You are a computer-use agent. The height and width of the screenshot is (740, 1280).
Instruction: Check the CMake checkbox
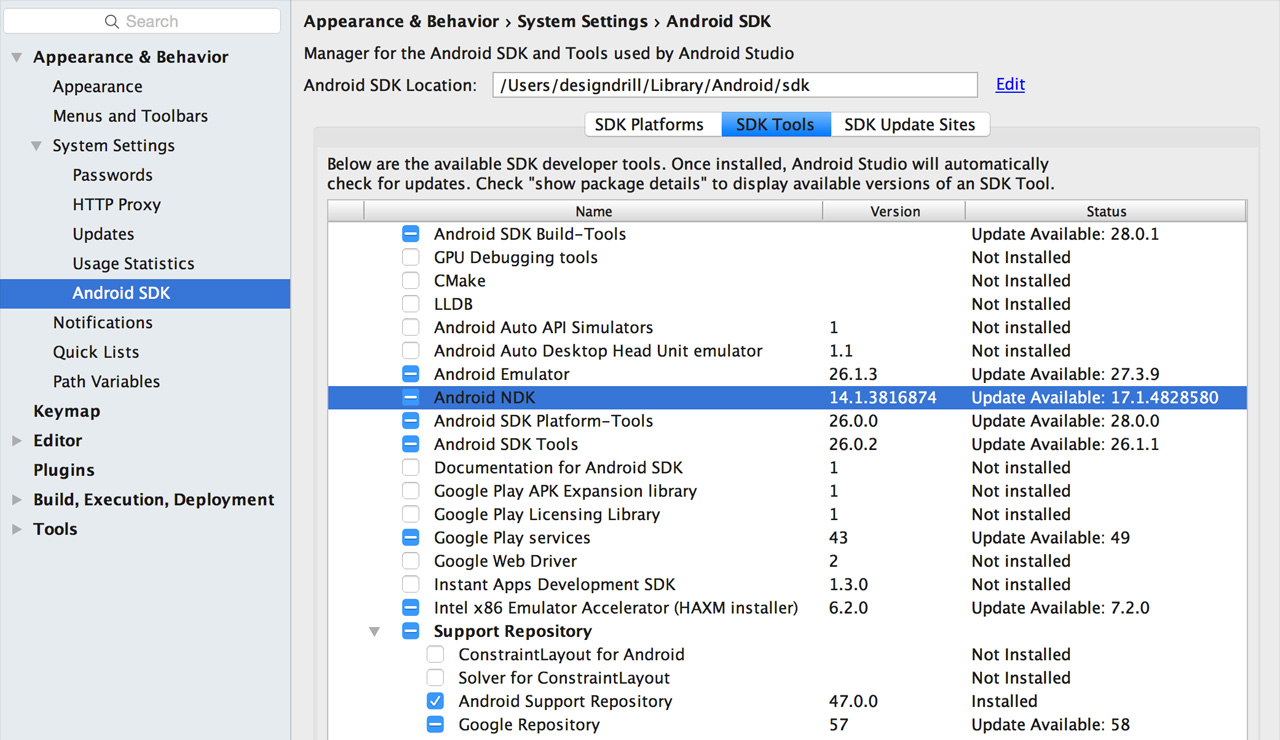coord(410,281)
